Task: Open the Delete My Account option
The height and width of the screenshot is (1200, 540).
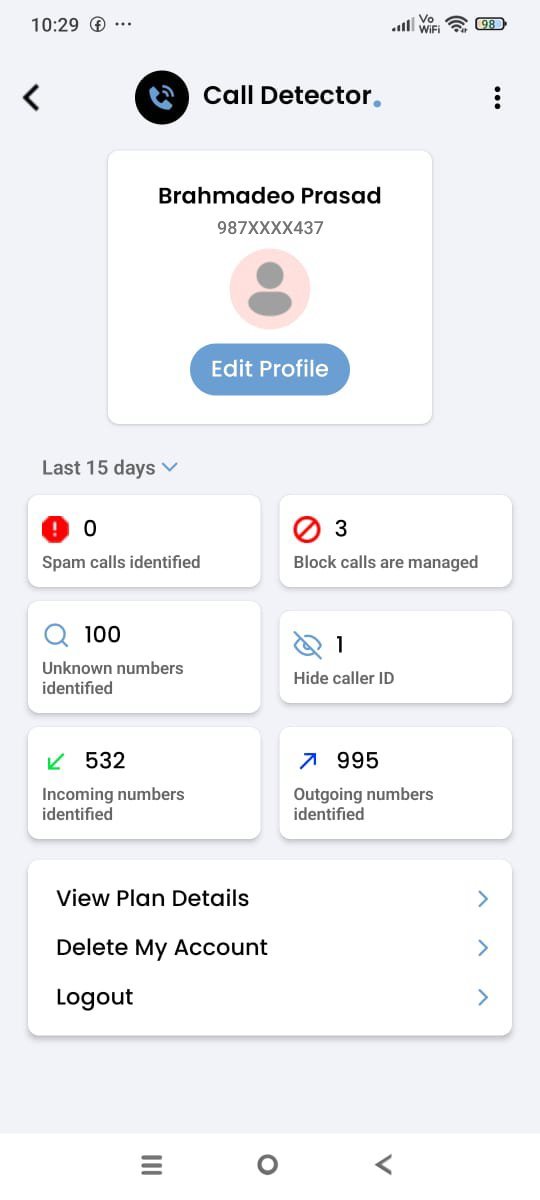Action: coord(270,947)
